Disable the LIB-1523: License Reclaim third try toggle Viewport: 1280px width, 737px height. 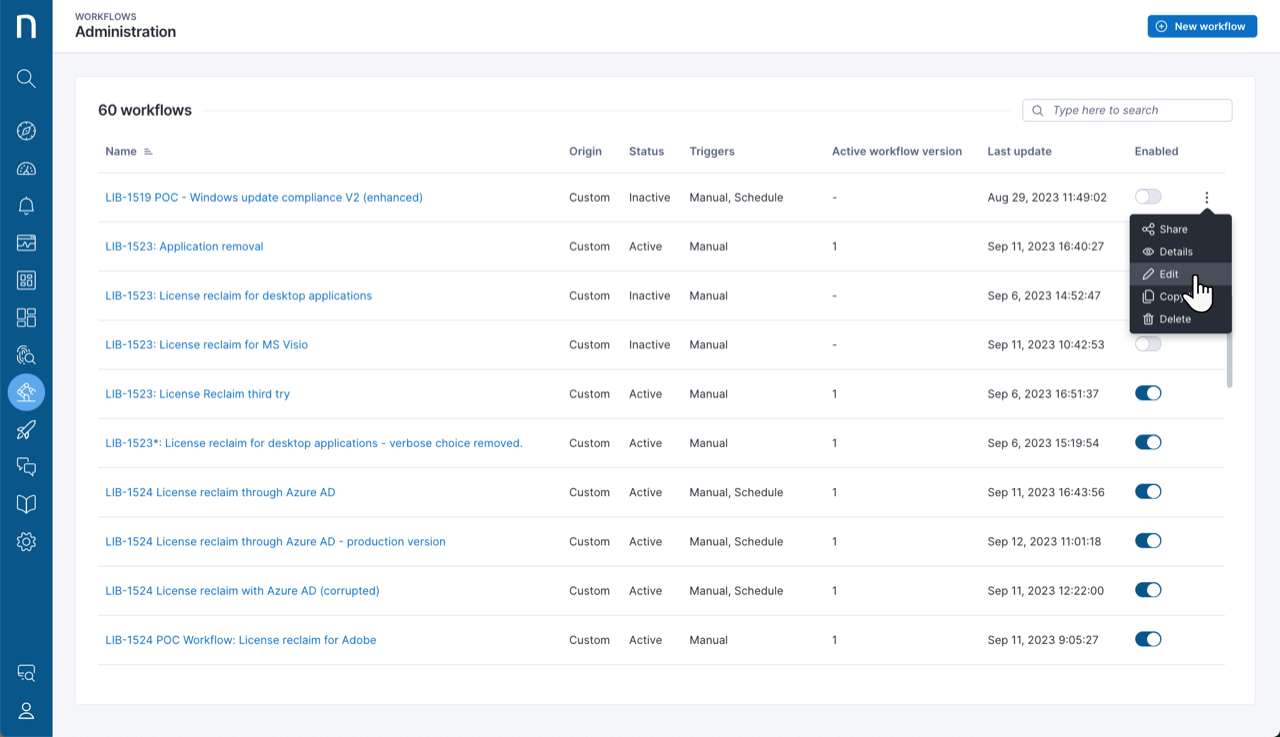[1148, 393]
